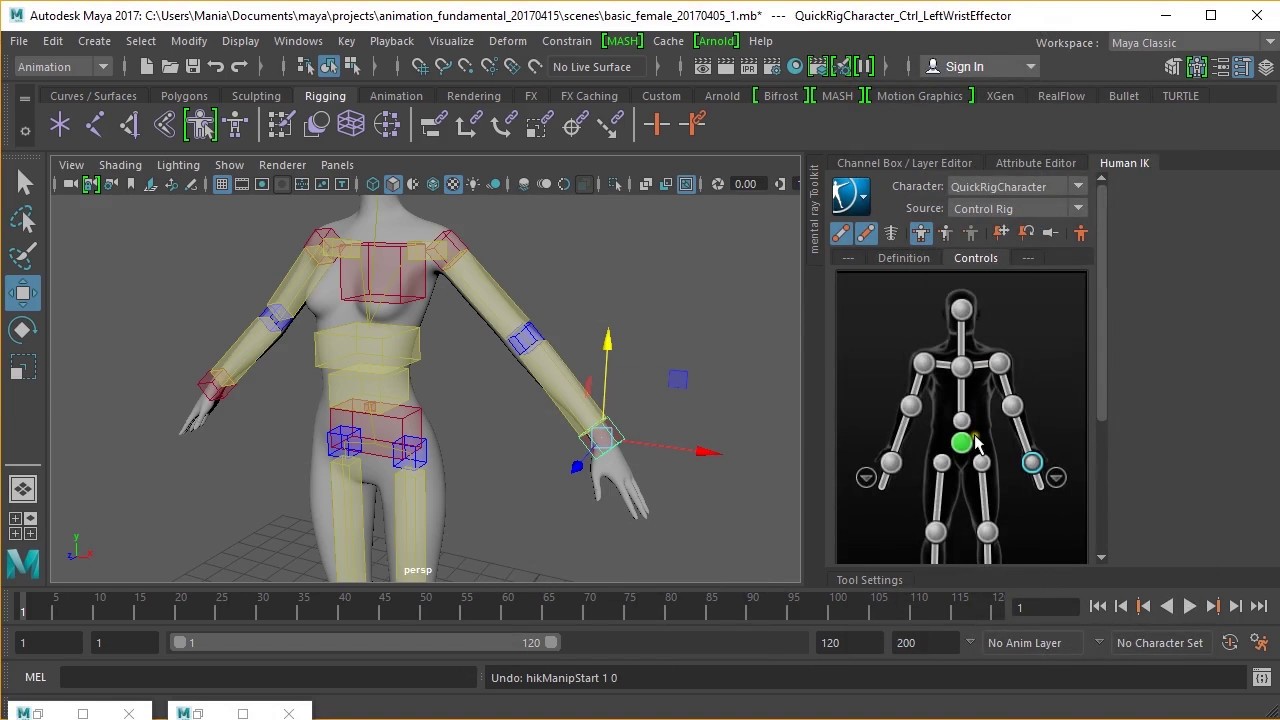Open the Script Editor icon
This screenshot has width=1280, height=720.
(x=1262, y=678)
